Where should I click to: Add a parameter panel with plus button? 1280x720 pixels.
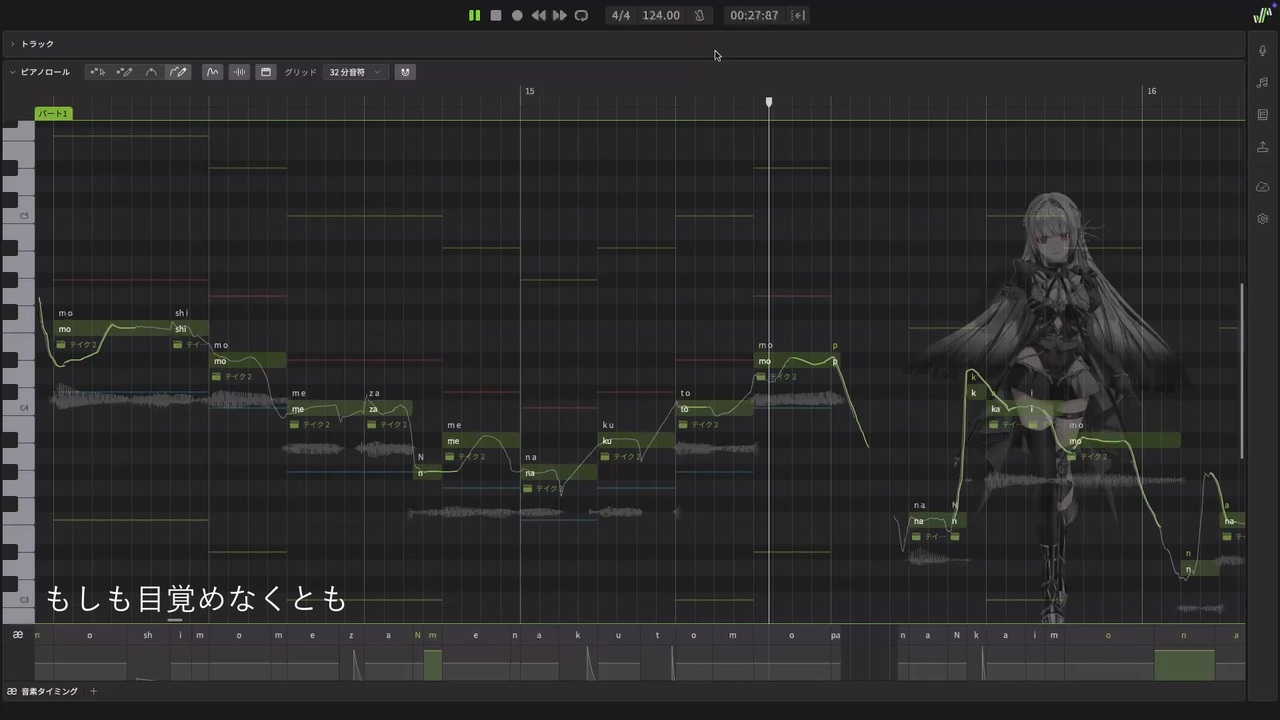[x=94, y=691]
